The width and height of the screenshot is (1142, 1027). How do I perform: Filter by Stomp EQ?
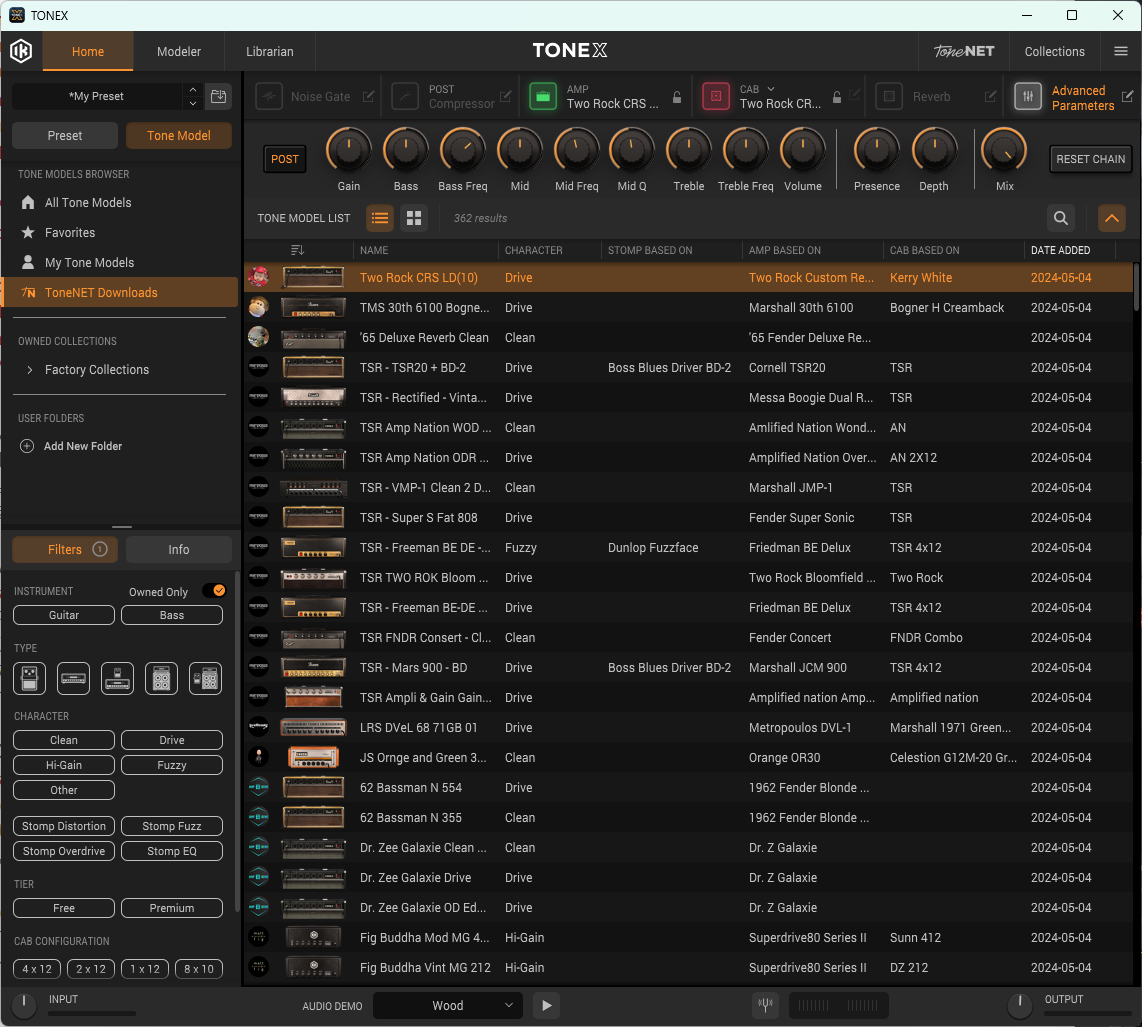[x=172, y=851]
